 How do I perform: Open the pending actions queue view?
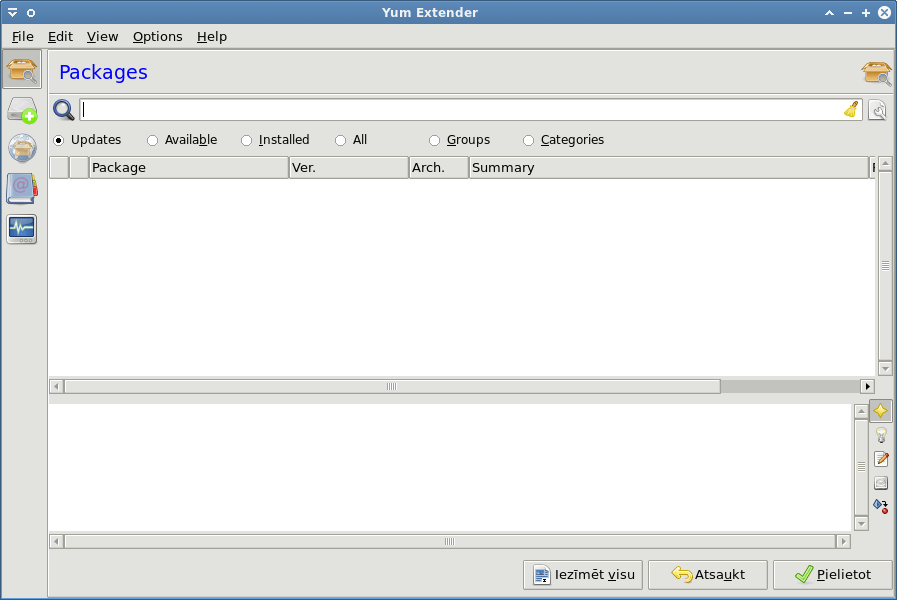22,109
